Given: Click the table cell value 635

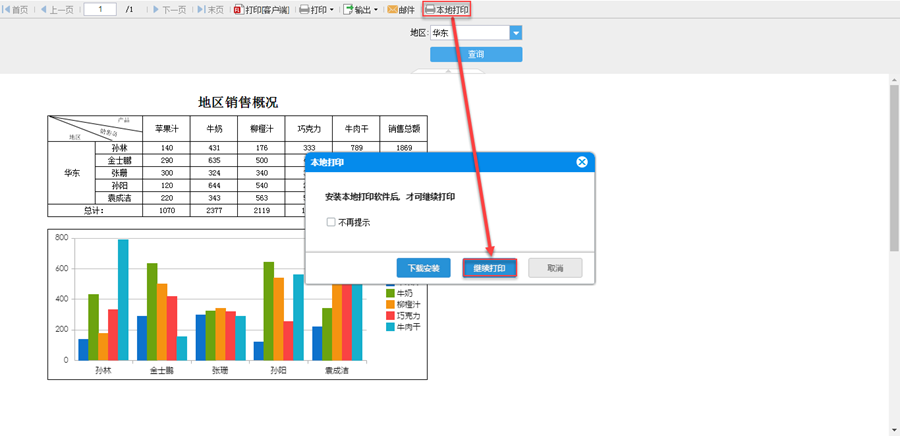Looking at the screenshot, I should coord(214,160).
